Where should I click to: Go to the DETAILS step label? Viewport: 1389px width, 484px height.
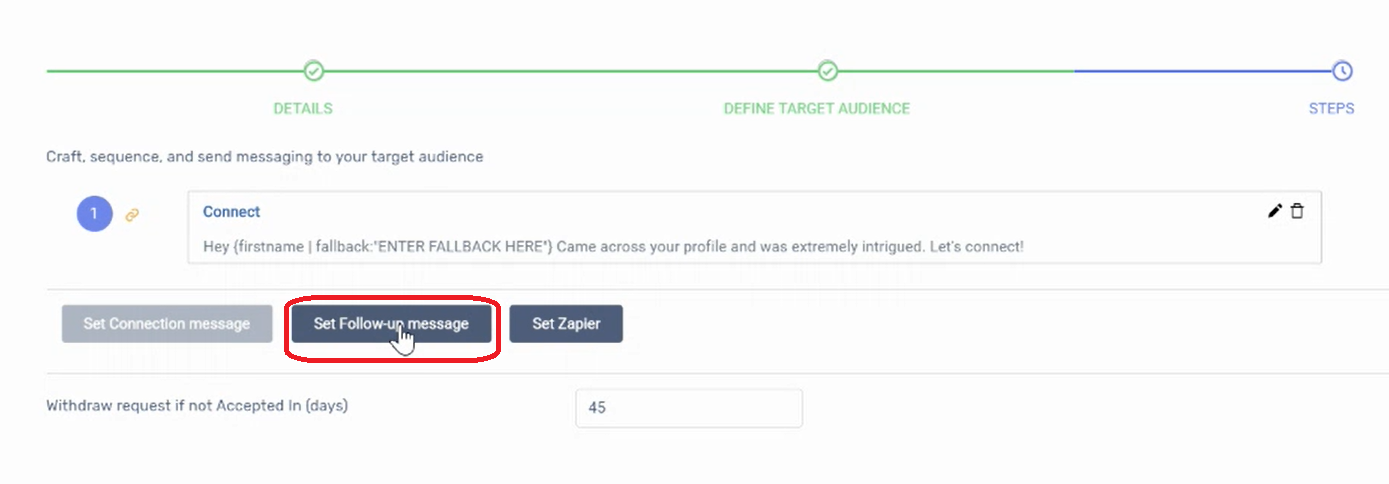pos(303,108)
